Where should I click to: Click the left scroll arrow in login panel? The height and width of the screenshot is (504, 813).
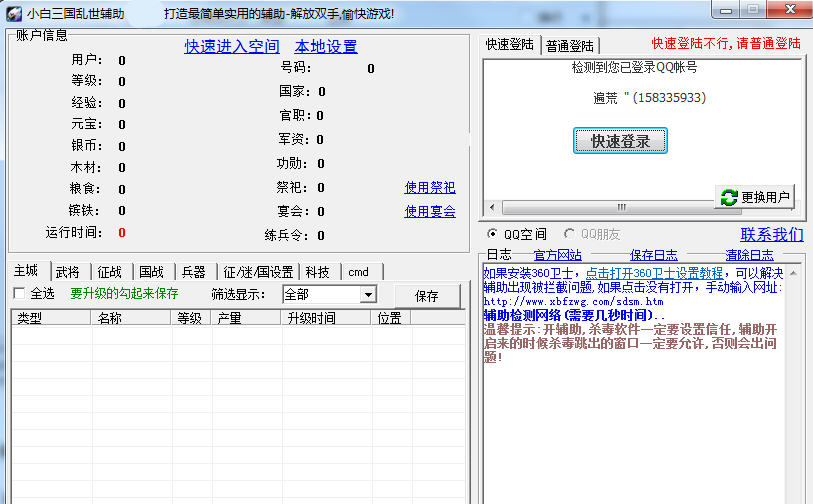point(492,207)
